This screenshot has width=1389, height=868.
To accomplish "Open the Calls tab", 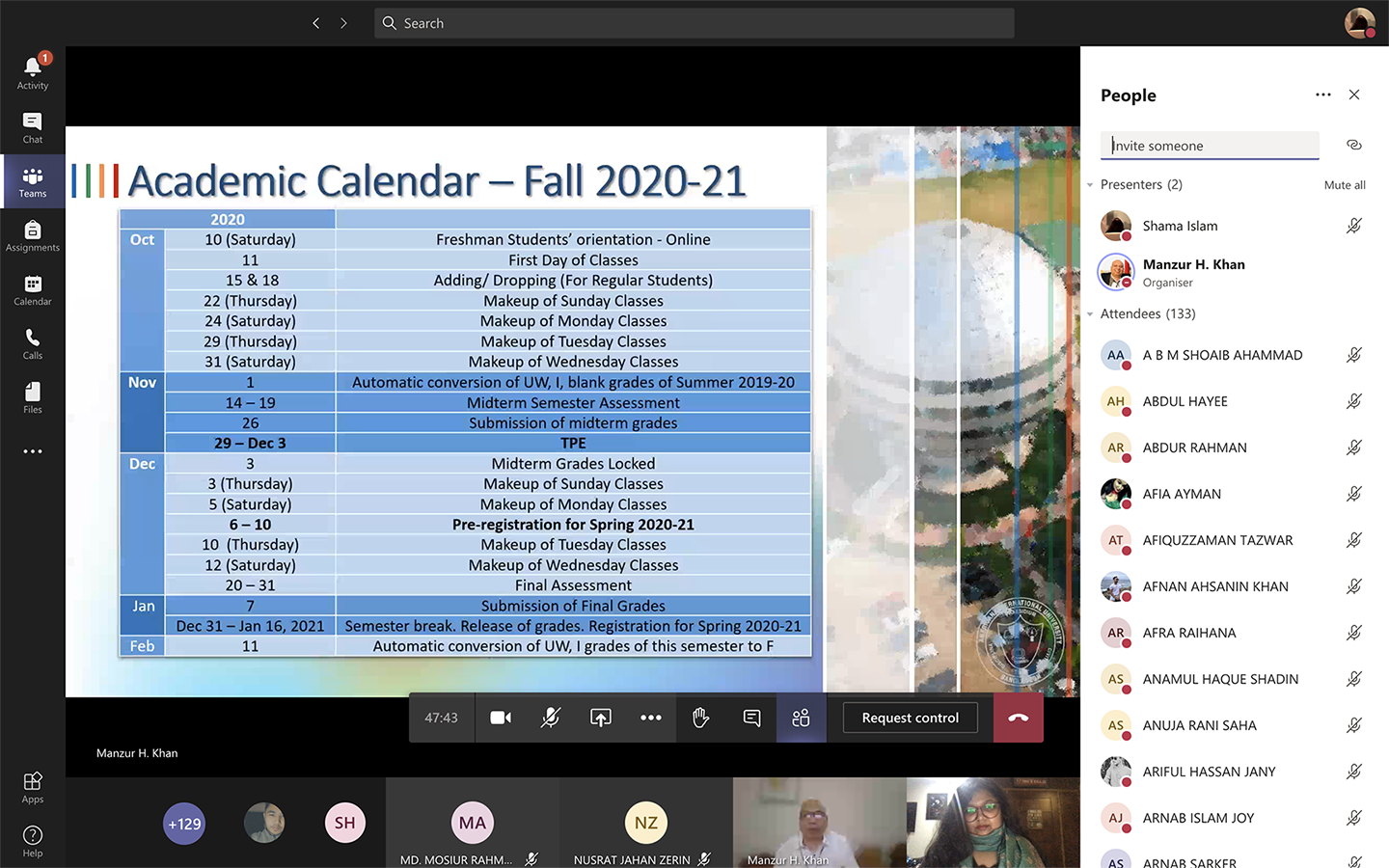I will (x=33, y=343).
